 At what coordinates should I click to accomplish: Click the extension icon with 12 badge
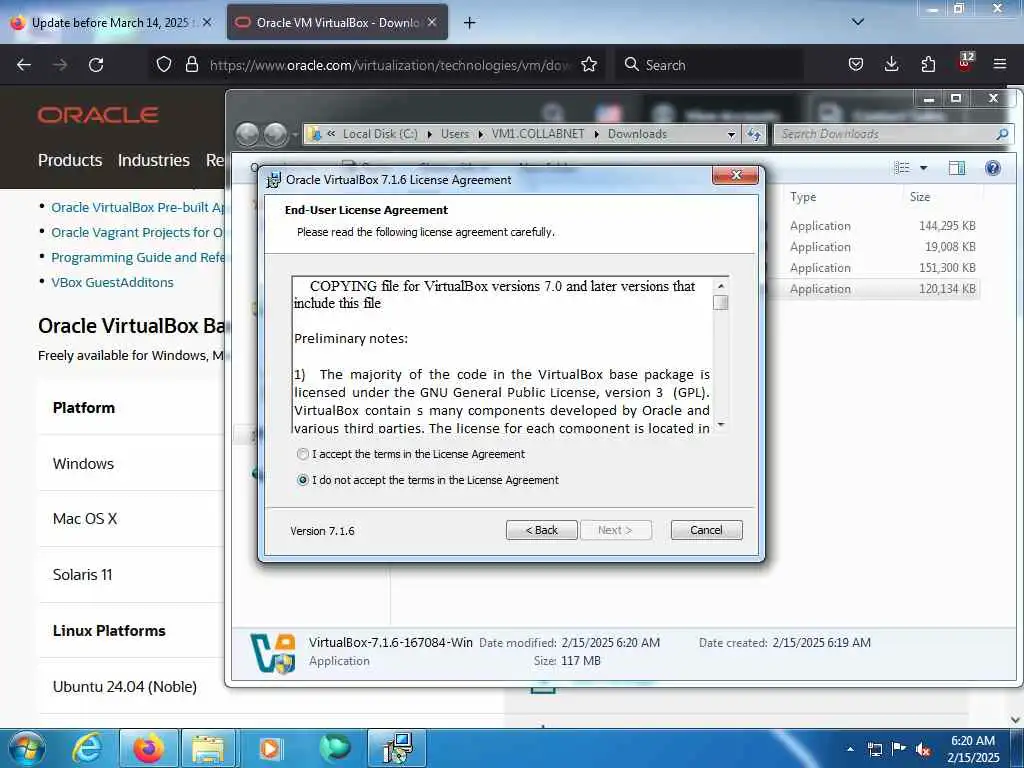pos(965,63)
